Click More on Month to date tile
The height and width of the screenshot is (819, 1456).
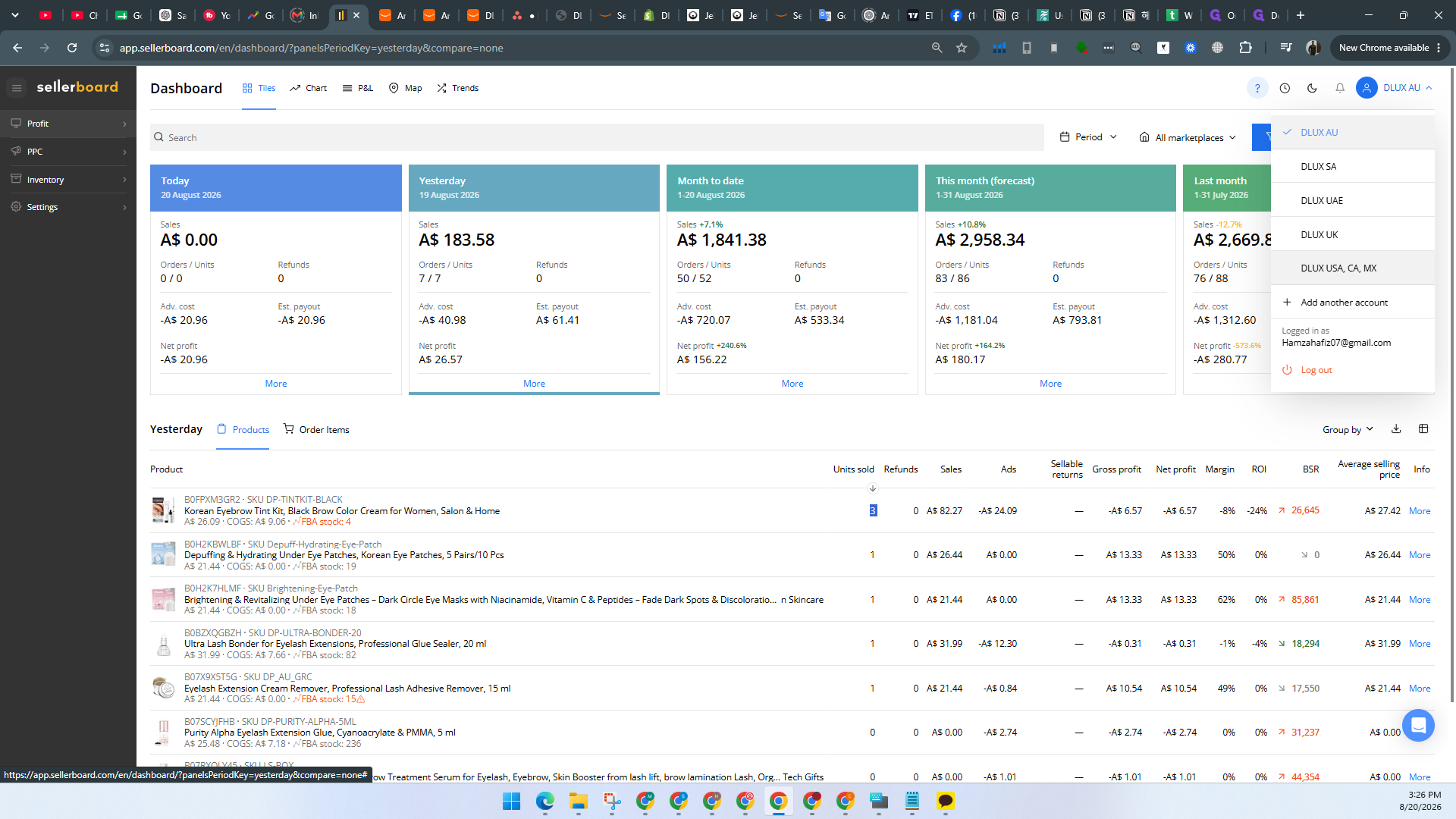(x=792, y=384)
